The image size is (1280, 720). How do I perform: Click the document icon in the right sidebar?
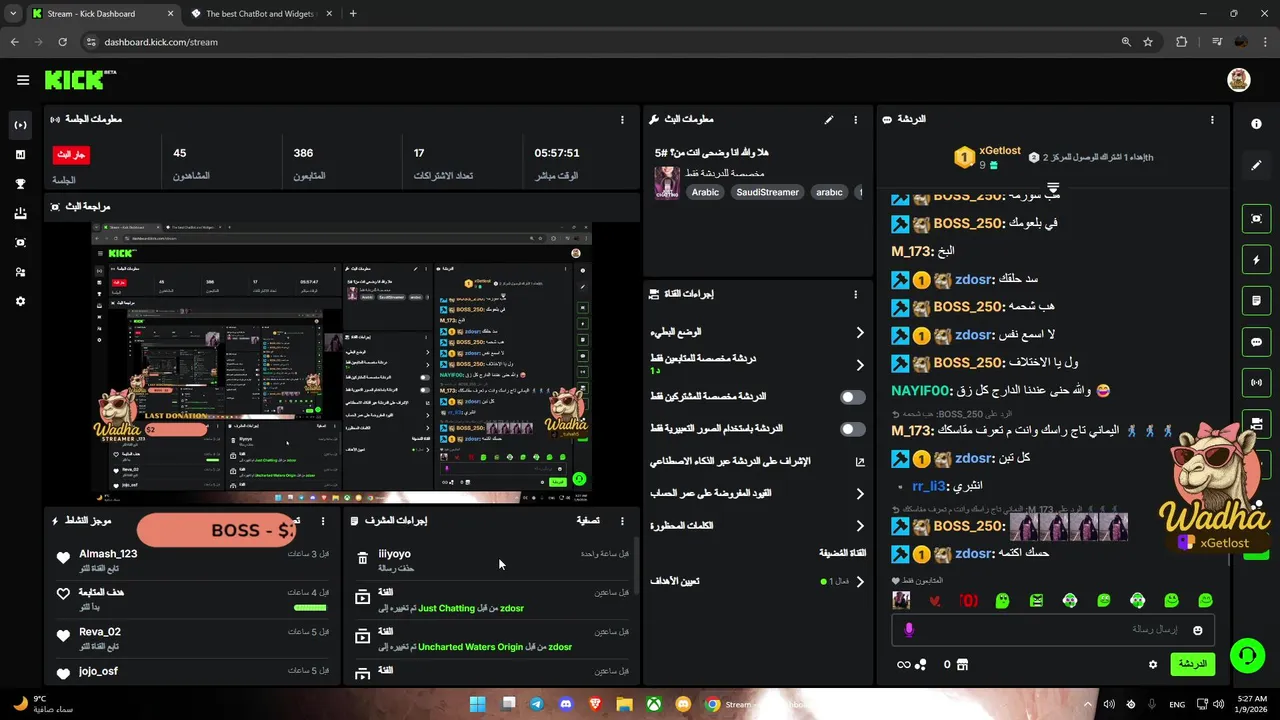(1256, 301)
